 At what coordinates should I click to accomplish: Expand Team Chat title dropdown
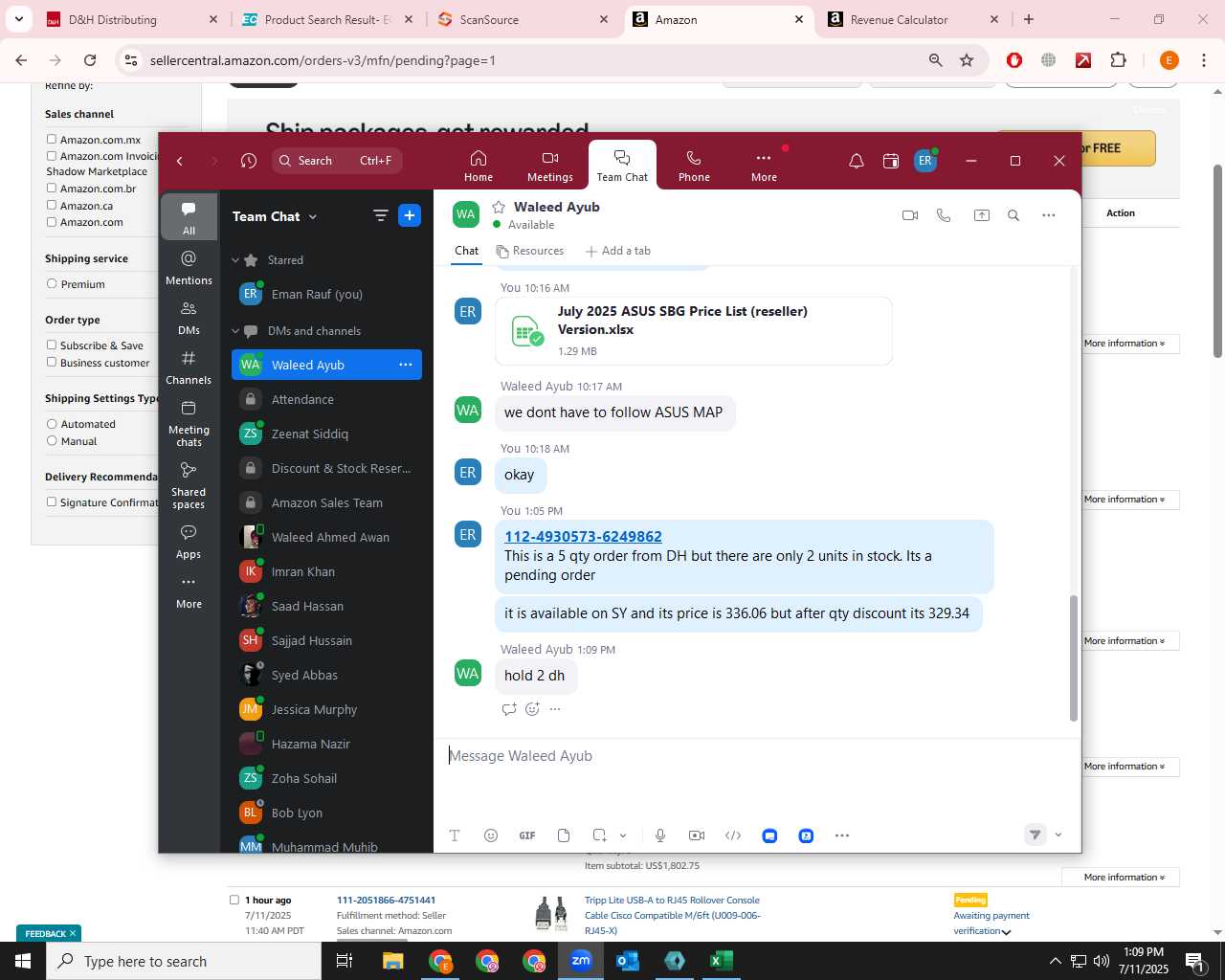click(312, 217)
